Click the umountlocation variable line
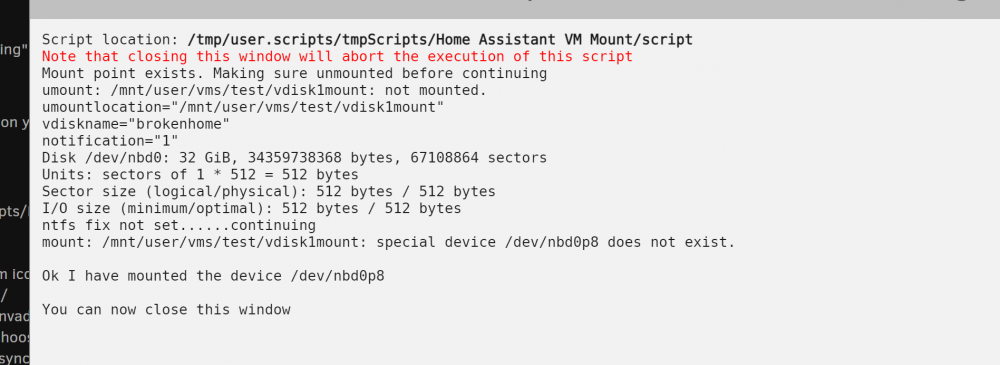1000x365 pixels. tap(243, 107)
